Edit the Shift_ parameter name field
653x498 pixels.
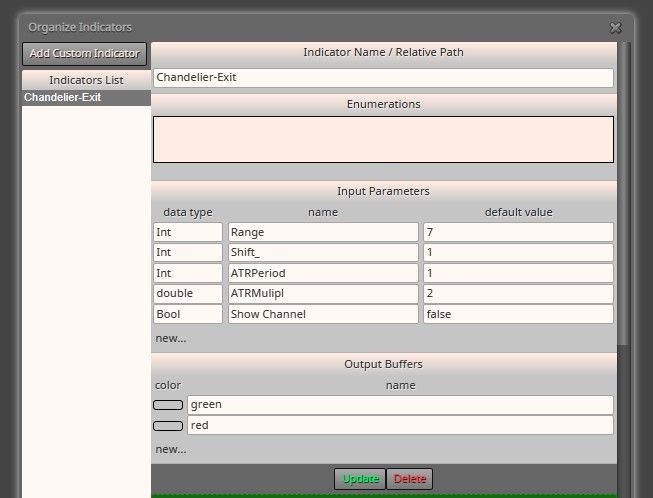pyautogui.click(x=323, y=252)
